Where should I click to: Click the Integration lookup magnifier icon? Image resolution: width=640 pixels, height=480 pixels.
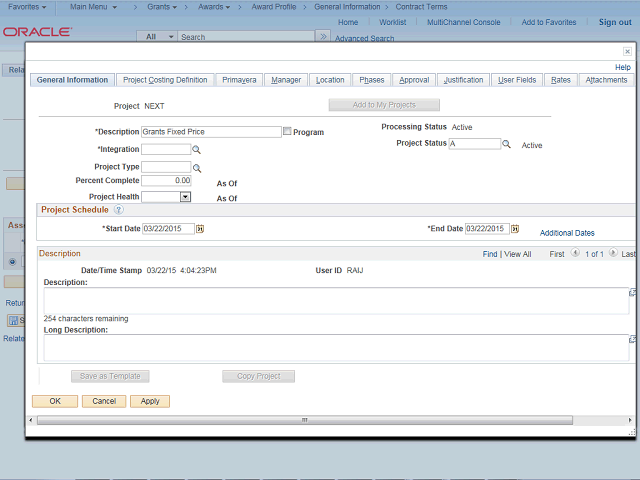(197, 149)
